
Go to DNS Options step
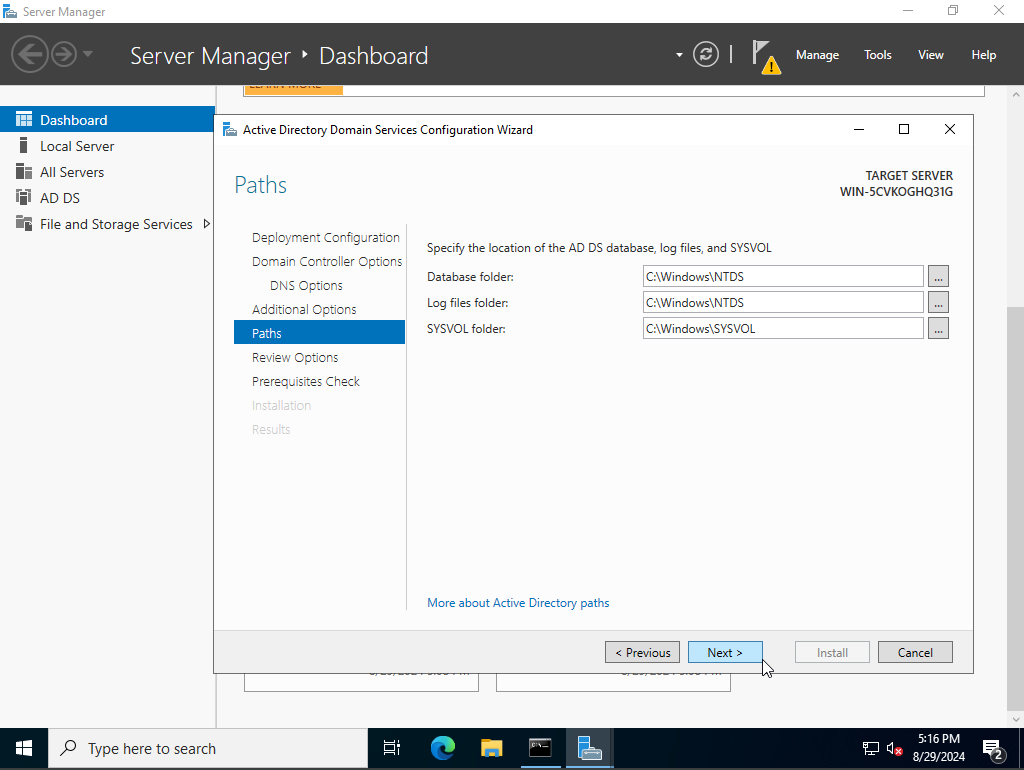coord(306,285)
